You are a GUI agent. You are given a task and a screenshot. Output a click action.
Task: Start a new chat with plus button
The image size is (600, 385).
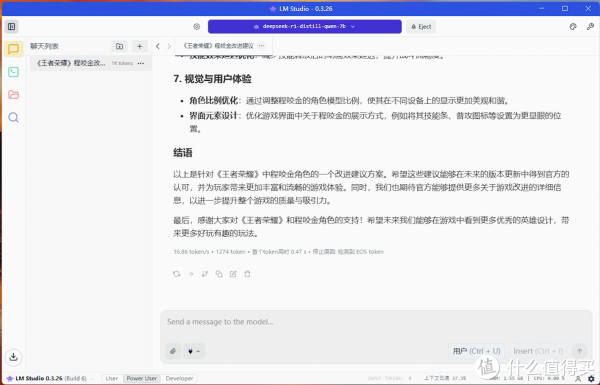[x=140, y=46]
